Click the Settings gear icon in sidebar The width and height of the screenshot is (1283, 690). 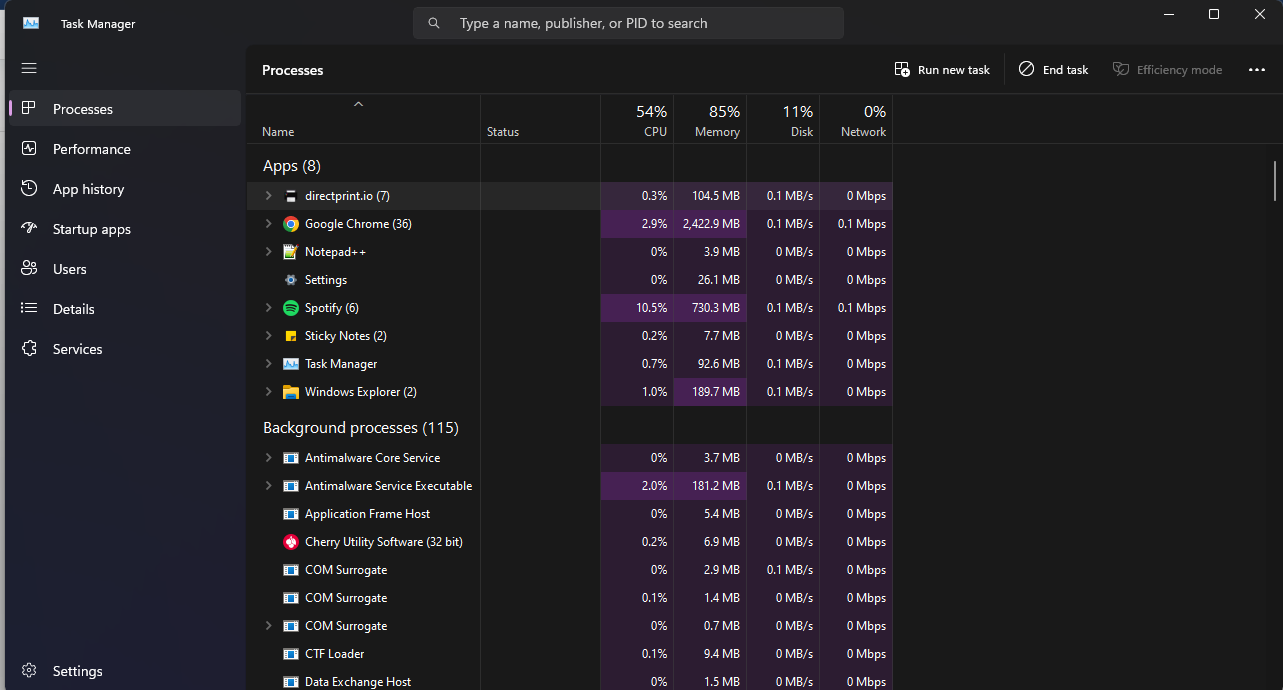pyautogui.click(x=29, y=671)
